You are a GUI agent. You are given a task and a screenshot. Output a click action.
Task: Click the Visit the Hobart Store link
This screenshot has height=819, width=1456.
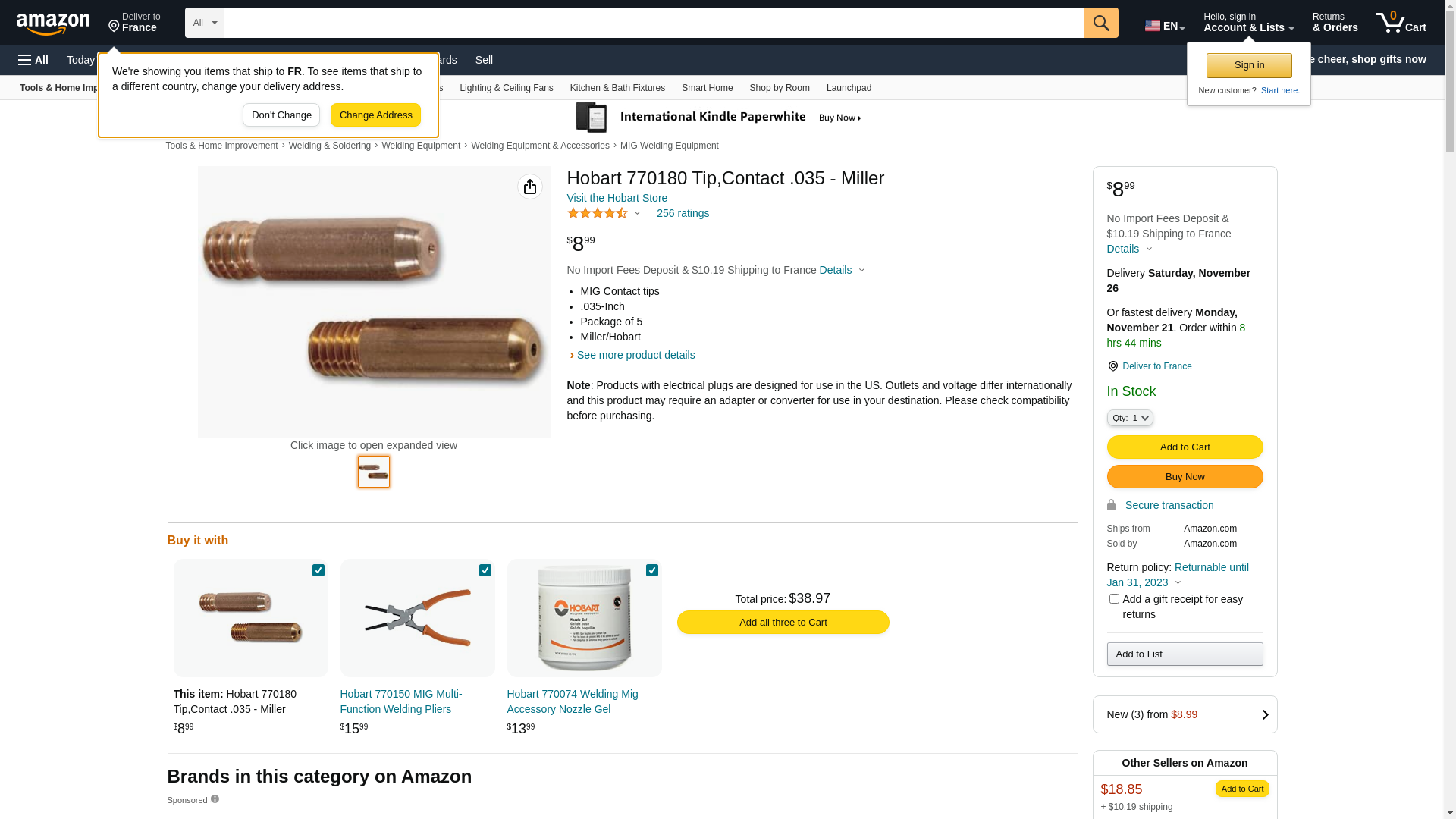(617, 198)
